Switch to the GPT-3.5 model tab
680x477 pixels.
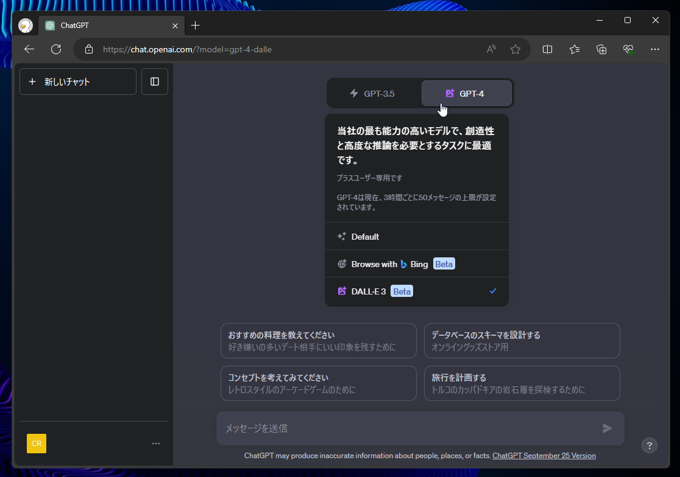click(x=374, y=93)
